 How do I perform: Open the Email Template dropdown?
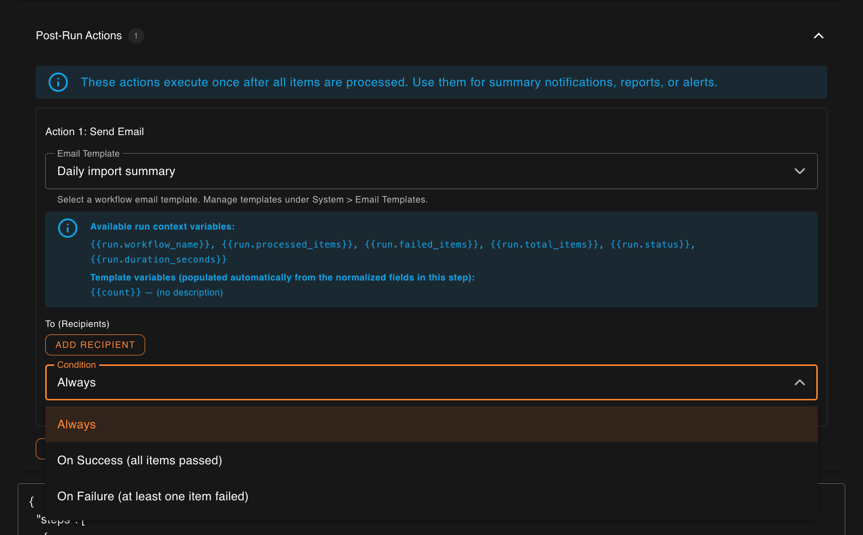point(431,171)
